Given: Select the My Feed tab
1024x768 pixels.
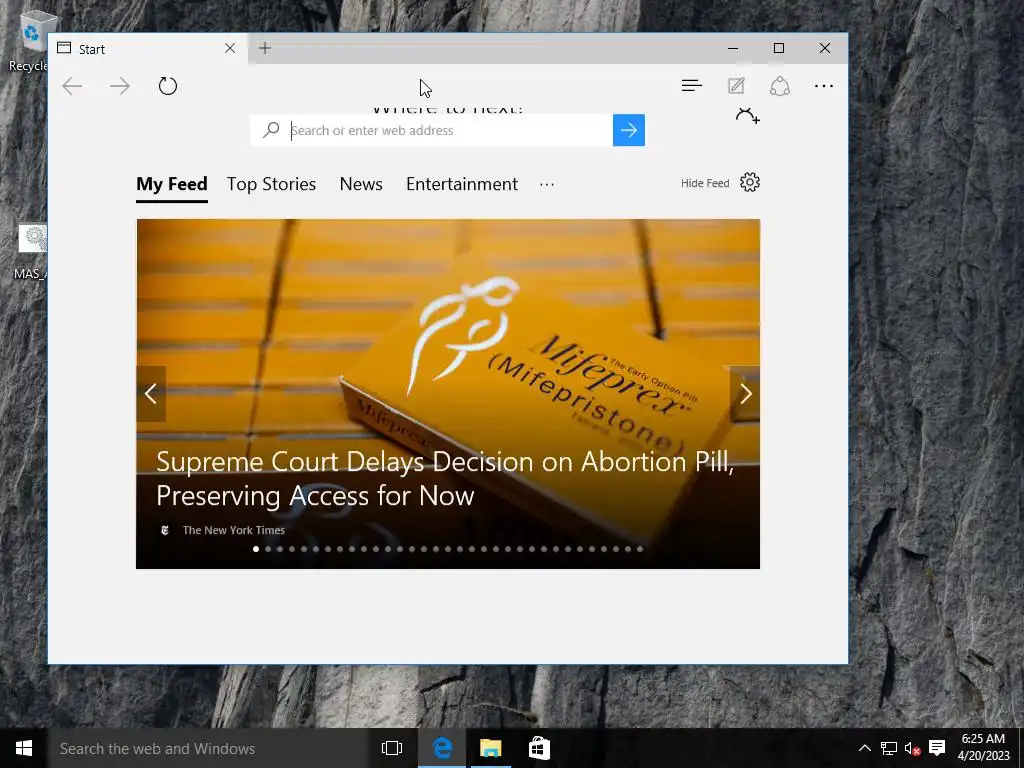Looking at the screenshot, I should click(x=172, y=184).
